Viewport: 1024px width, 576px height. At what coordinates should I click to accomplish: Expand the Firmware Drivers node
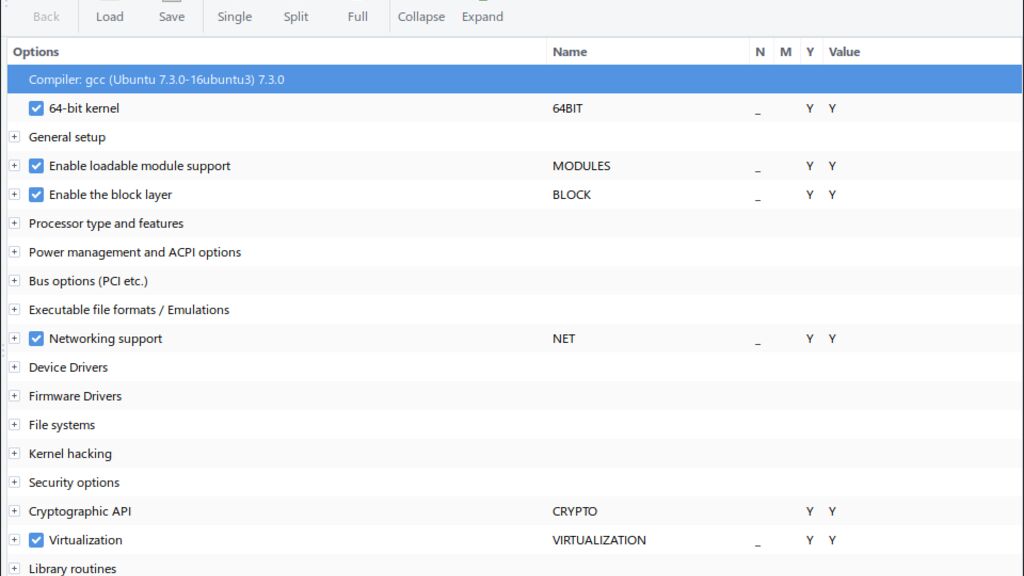pyautogui.click(x=14, y=396)
